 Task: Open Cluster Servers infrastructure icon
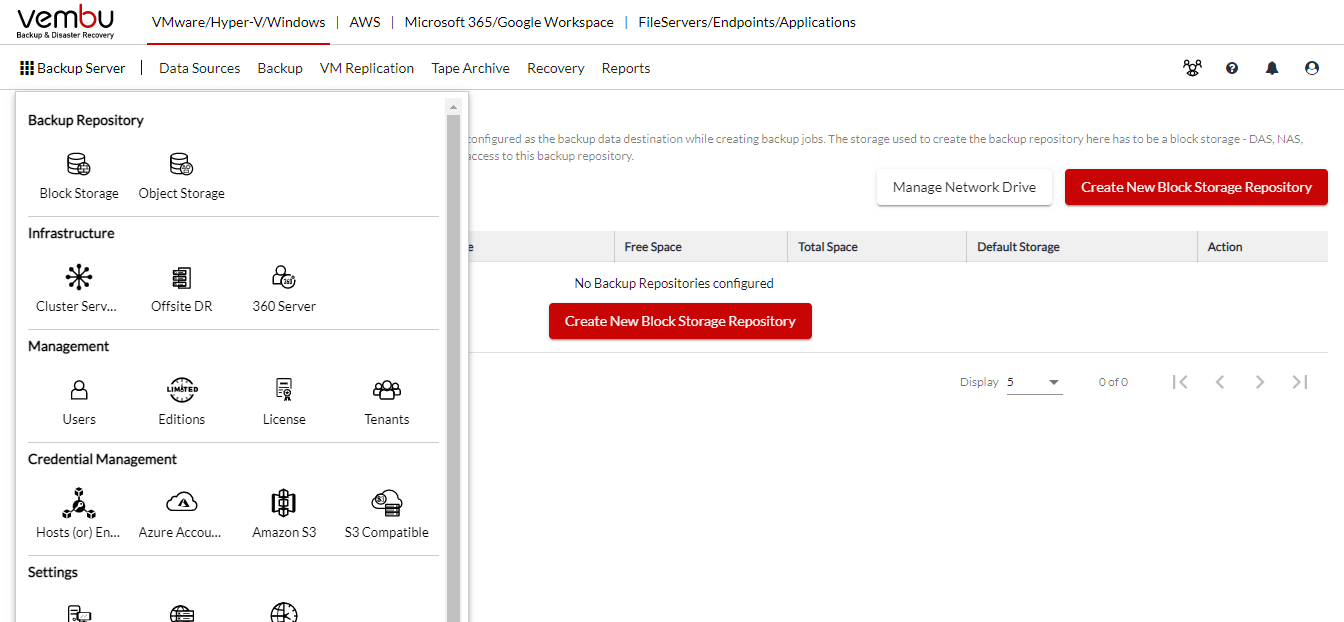[x=78, y=277]
